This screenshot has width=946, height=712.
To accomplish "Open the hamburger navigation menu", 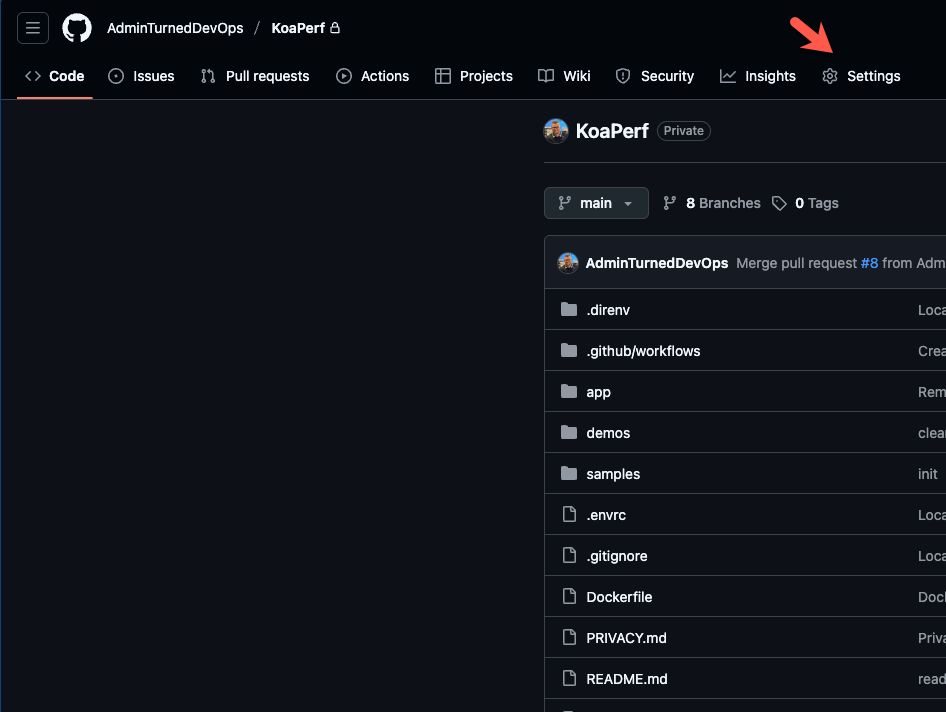I will tap(33, 28).
